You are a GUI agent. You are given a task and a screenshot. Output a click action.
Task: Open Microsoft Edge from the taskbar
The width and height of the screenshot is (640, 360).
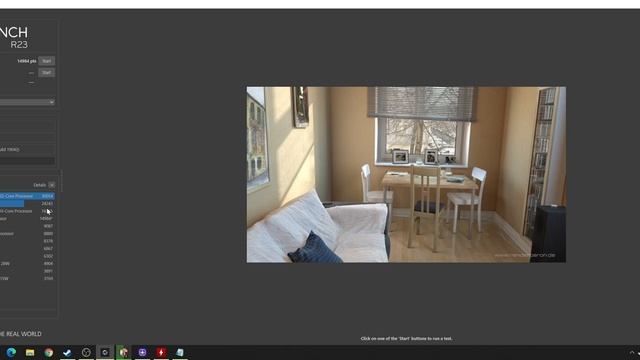11,352
